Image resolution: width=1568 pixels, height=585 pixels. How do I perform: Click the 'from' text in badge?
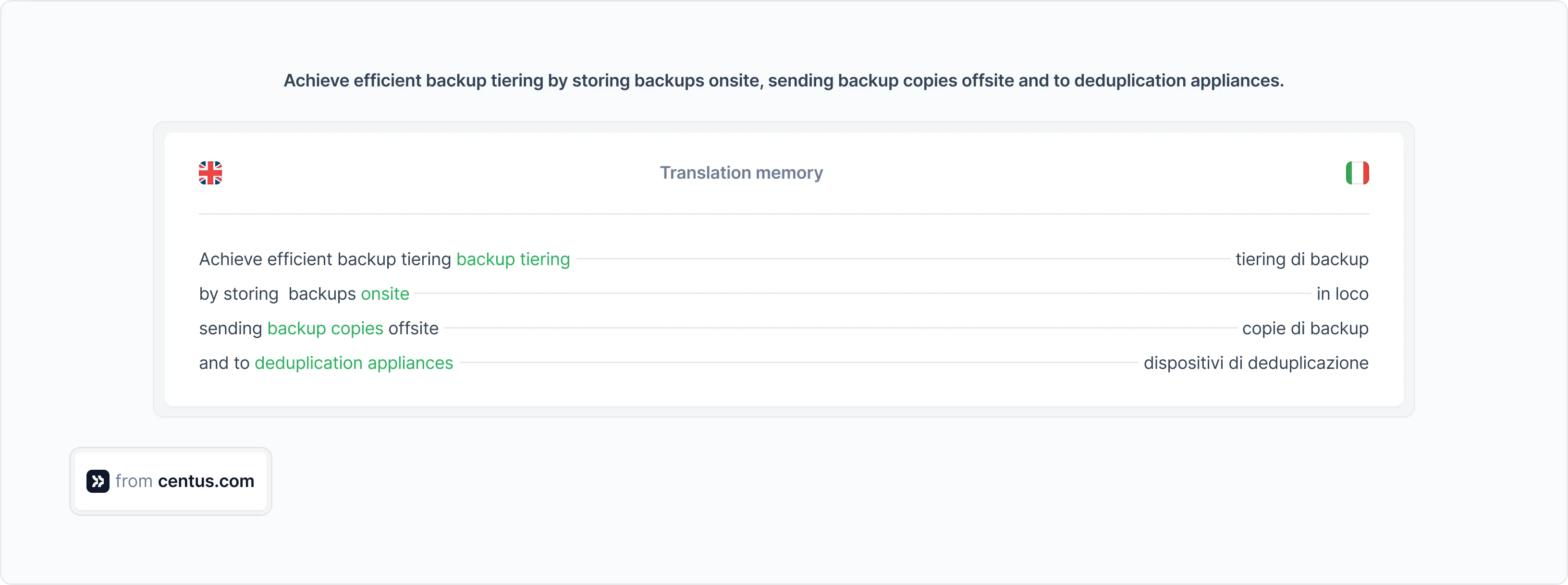pyautogui.click(x=133, y=481)
